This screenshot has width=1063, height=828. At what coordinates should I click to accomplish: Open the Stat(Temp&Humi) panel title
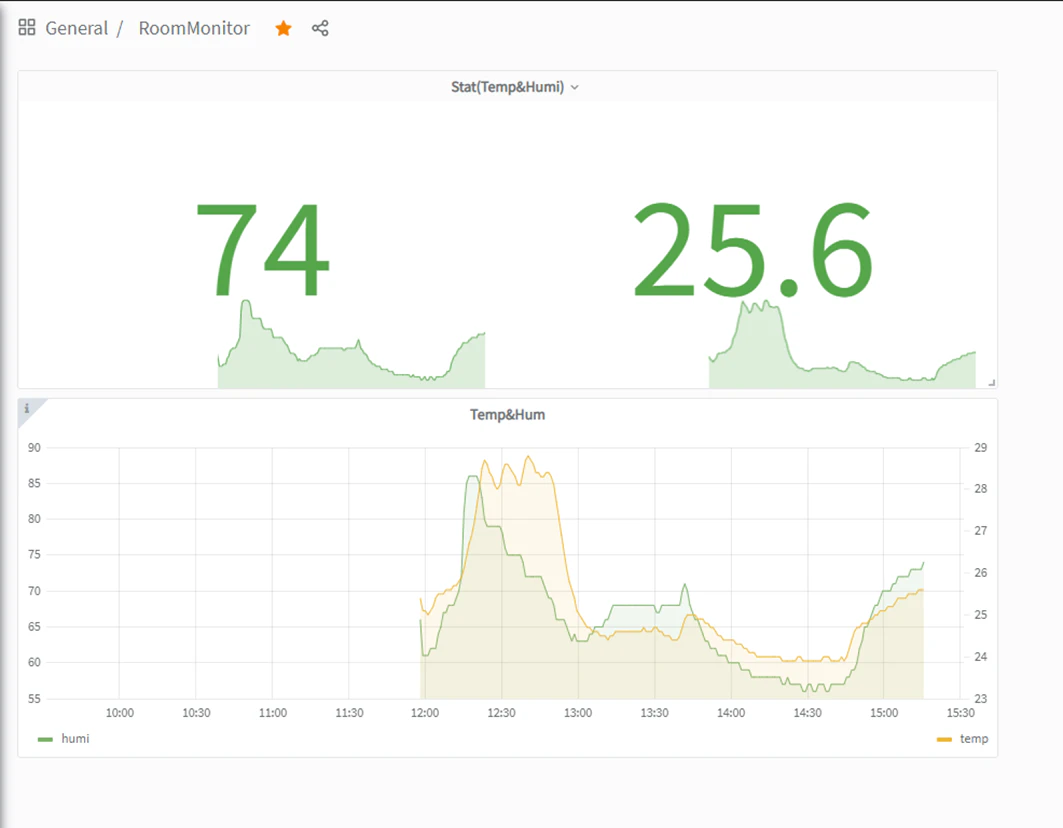click(507, 87)
